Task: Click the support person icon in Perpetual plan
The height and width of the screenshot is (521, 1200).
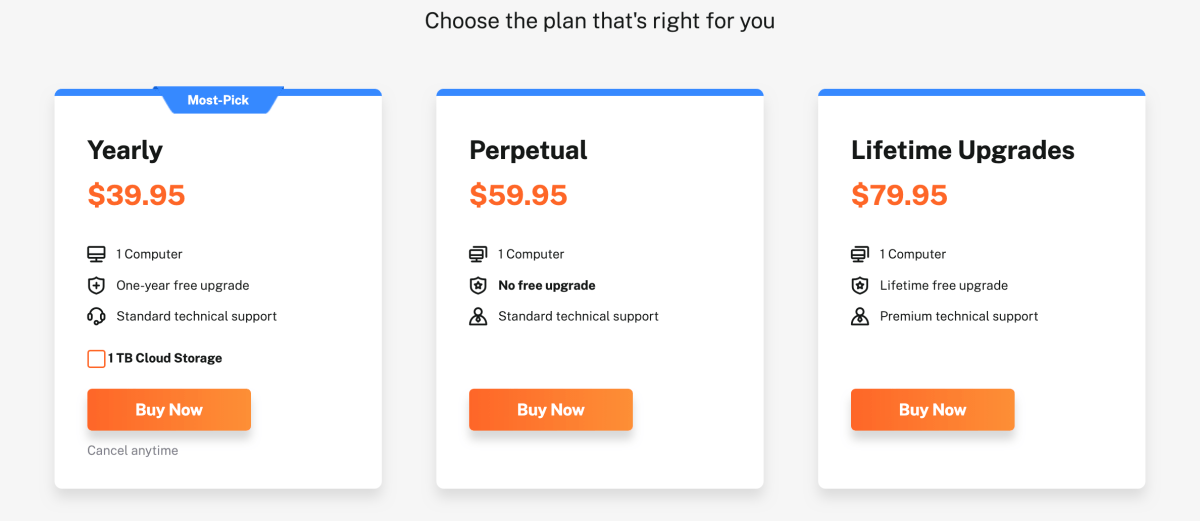Action: coord(478,316)
